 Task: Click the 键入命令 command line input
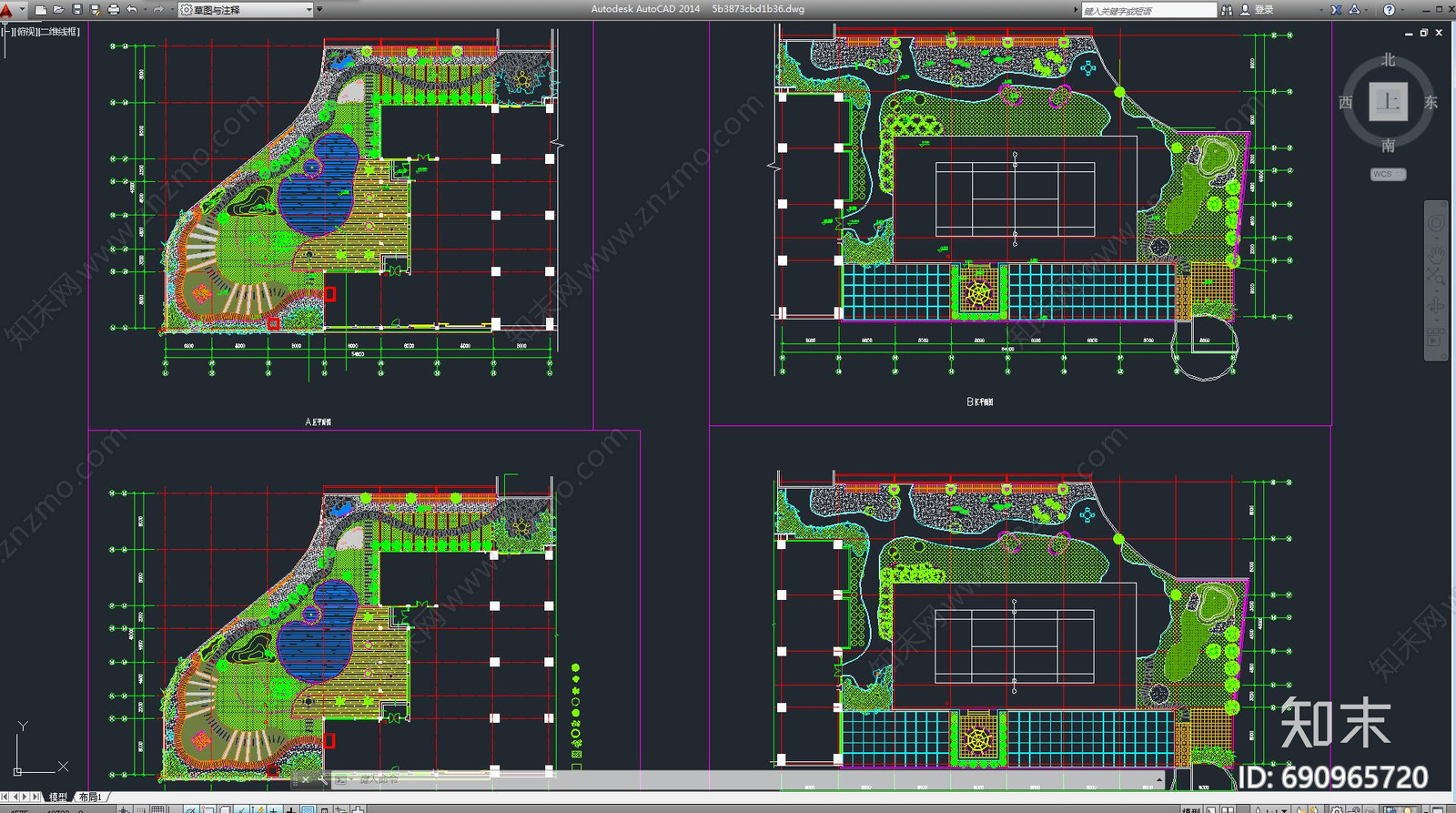[746, 779]
